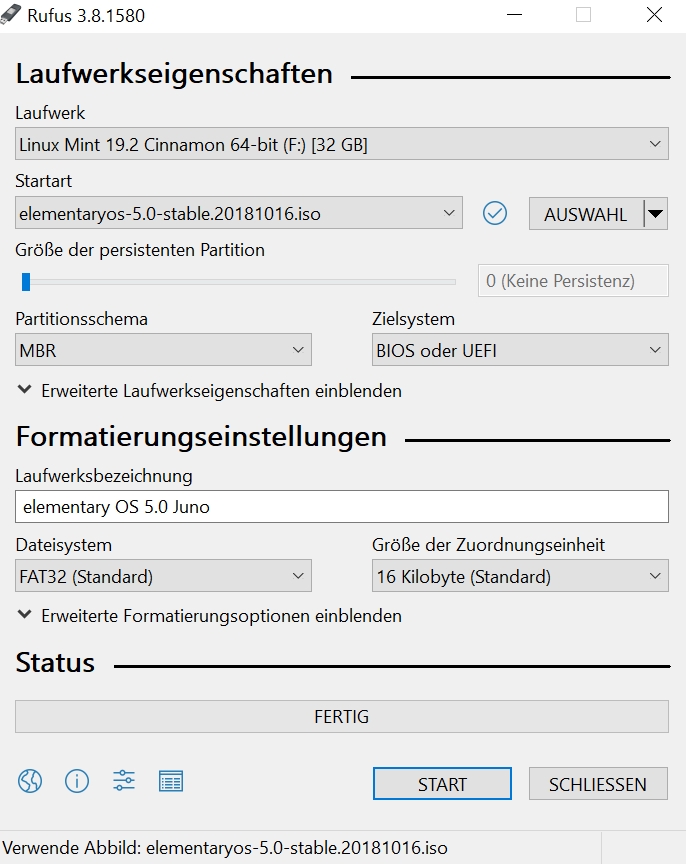Image resolution: width=686 pixels, height=864 pixels.
Task: Click the START button
Action: click(442, 784)
